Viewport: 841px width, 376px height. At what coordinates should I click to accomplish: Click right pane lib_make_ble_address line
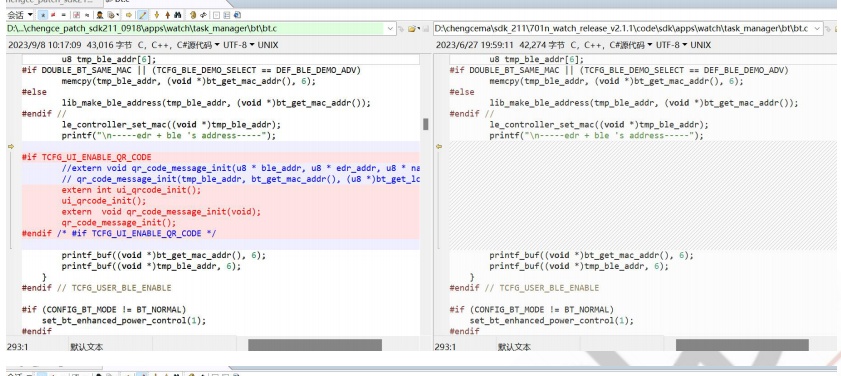(x=644, y=102)
